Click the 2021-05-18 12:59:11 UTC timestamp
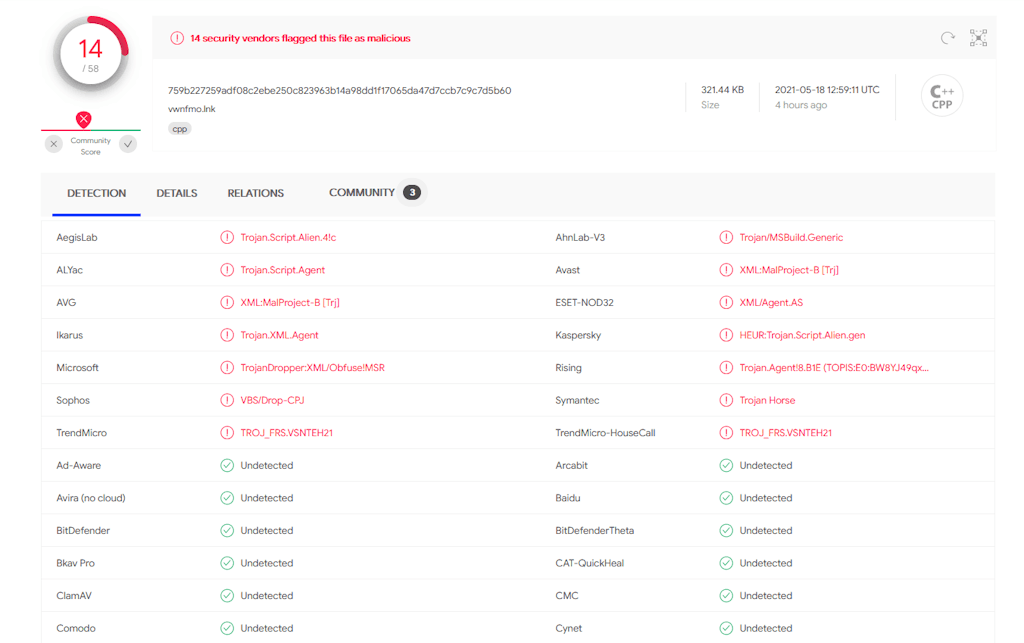Screen dimensions: 1024x643 (827, 90)
